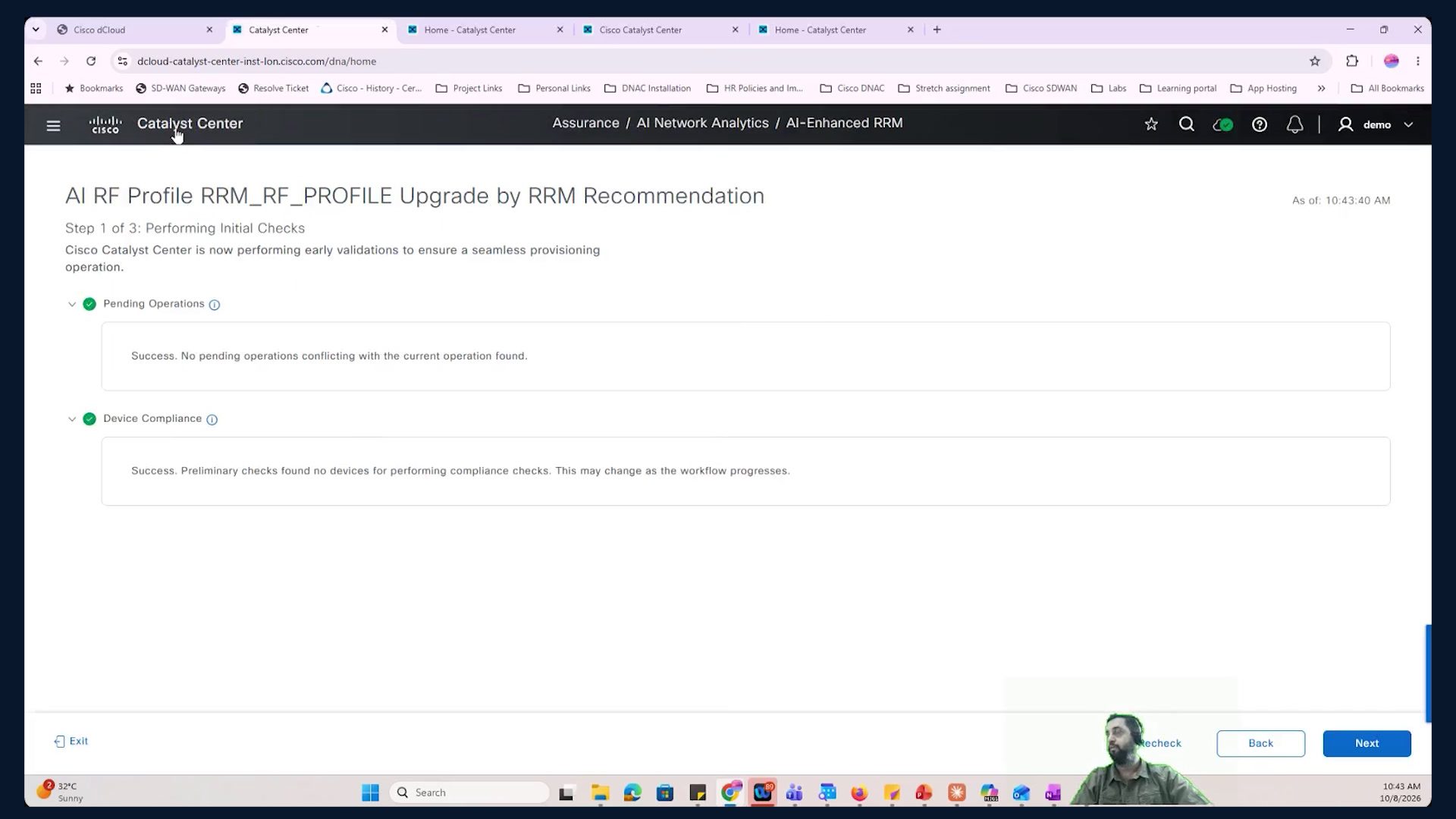
Task: Open the weather widget showing 32°C Sunny
Action: pyautogui.click(x=59, y=792)
